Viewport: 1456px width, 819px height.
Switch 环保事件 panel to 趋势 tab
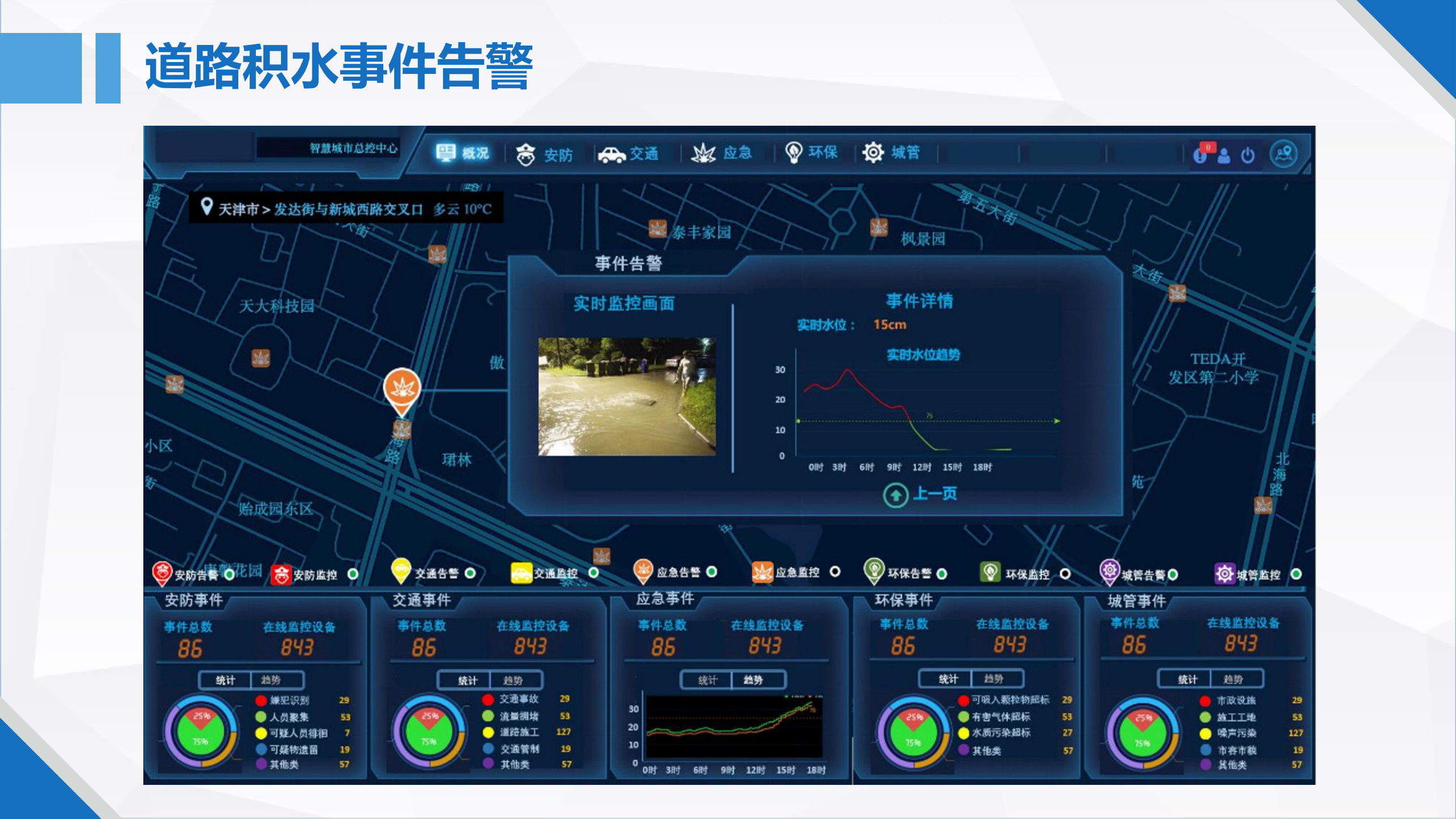point(998,679)
